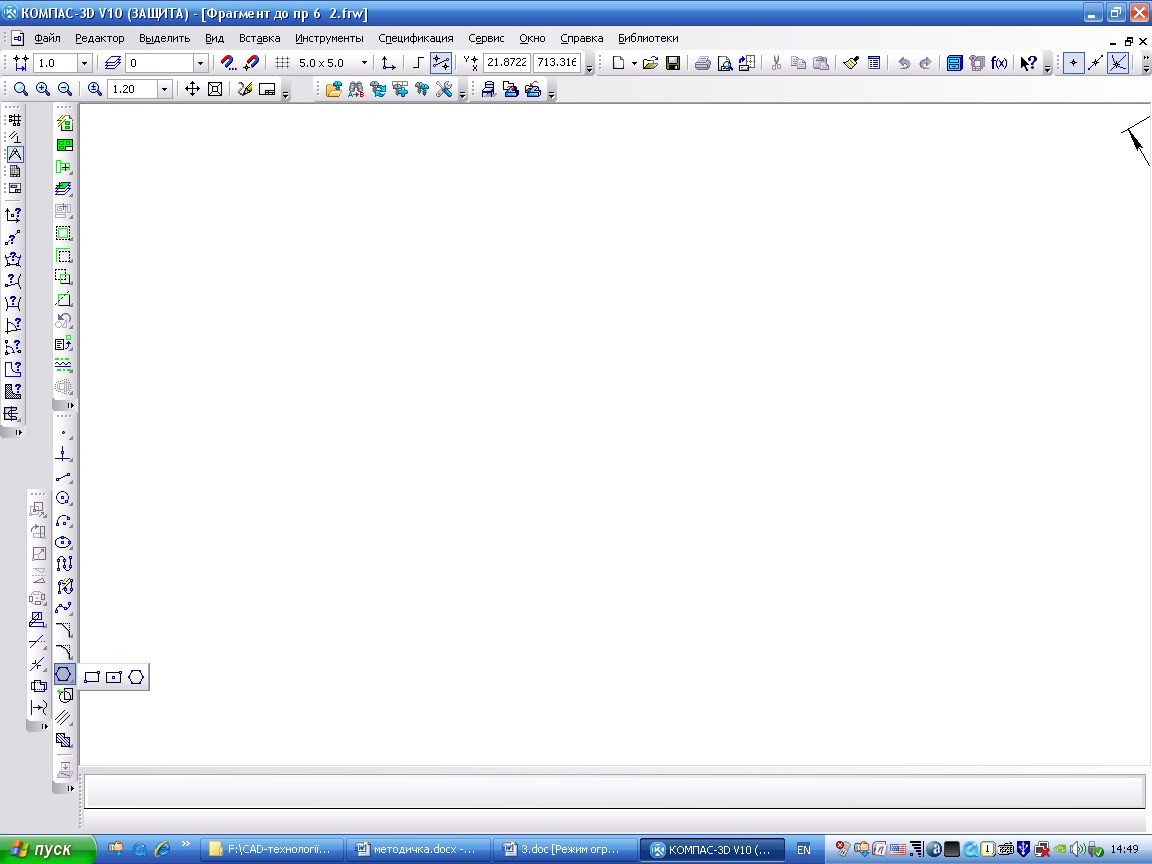Click the Redo arrow
The height and width of the screenshot is (864, 1152).
point(925,63)
